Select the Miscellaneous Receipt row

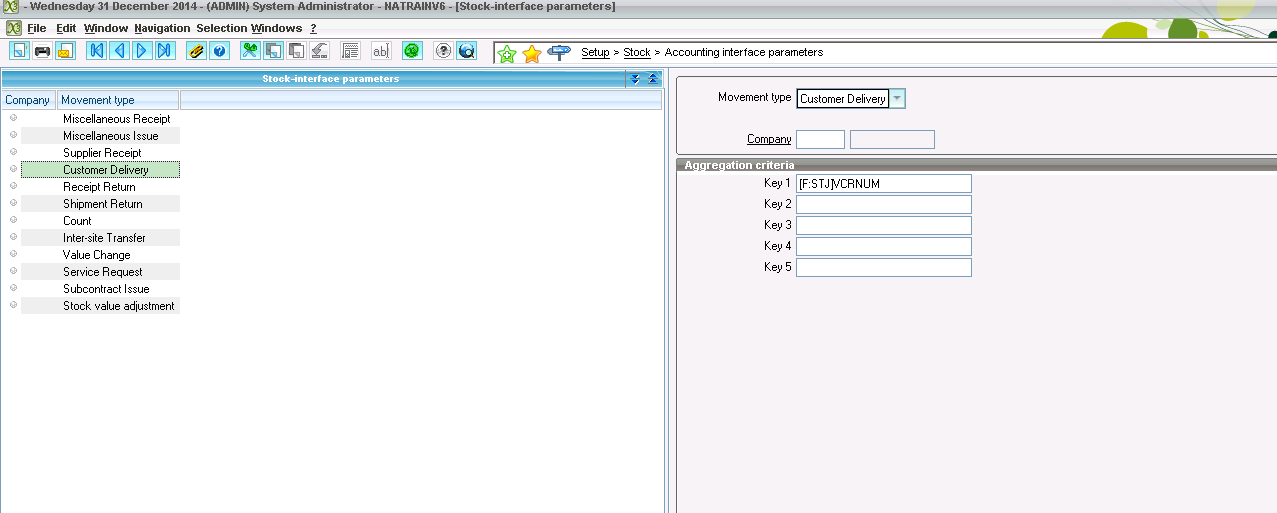100,119
